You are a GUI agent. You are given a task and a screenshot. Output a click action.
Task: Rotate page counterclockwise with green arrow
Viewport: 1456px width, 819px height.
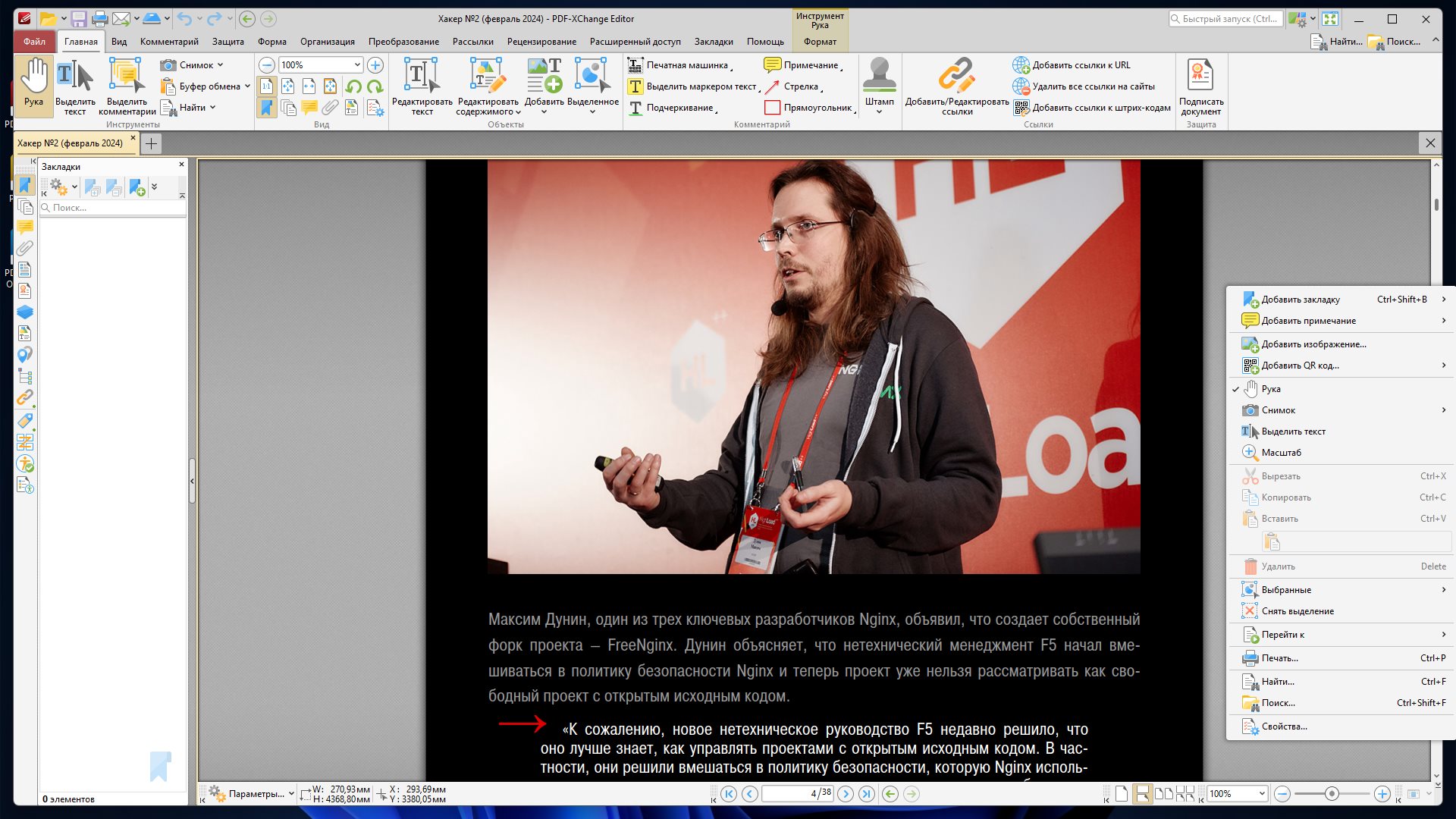[354, 86]
